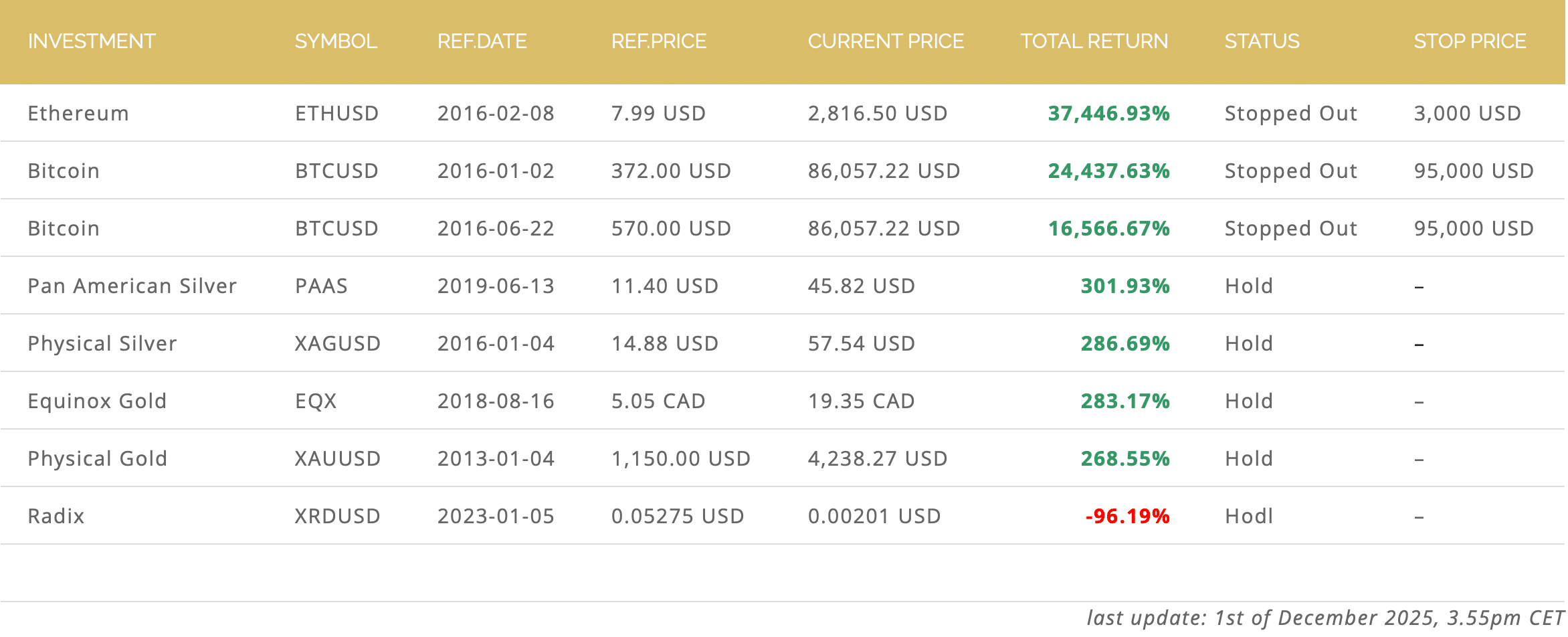Select the Pan American Silver row name
Screen dimensions: 1568x637
(132, 286)
